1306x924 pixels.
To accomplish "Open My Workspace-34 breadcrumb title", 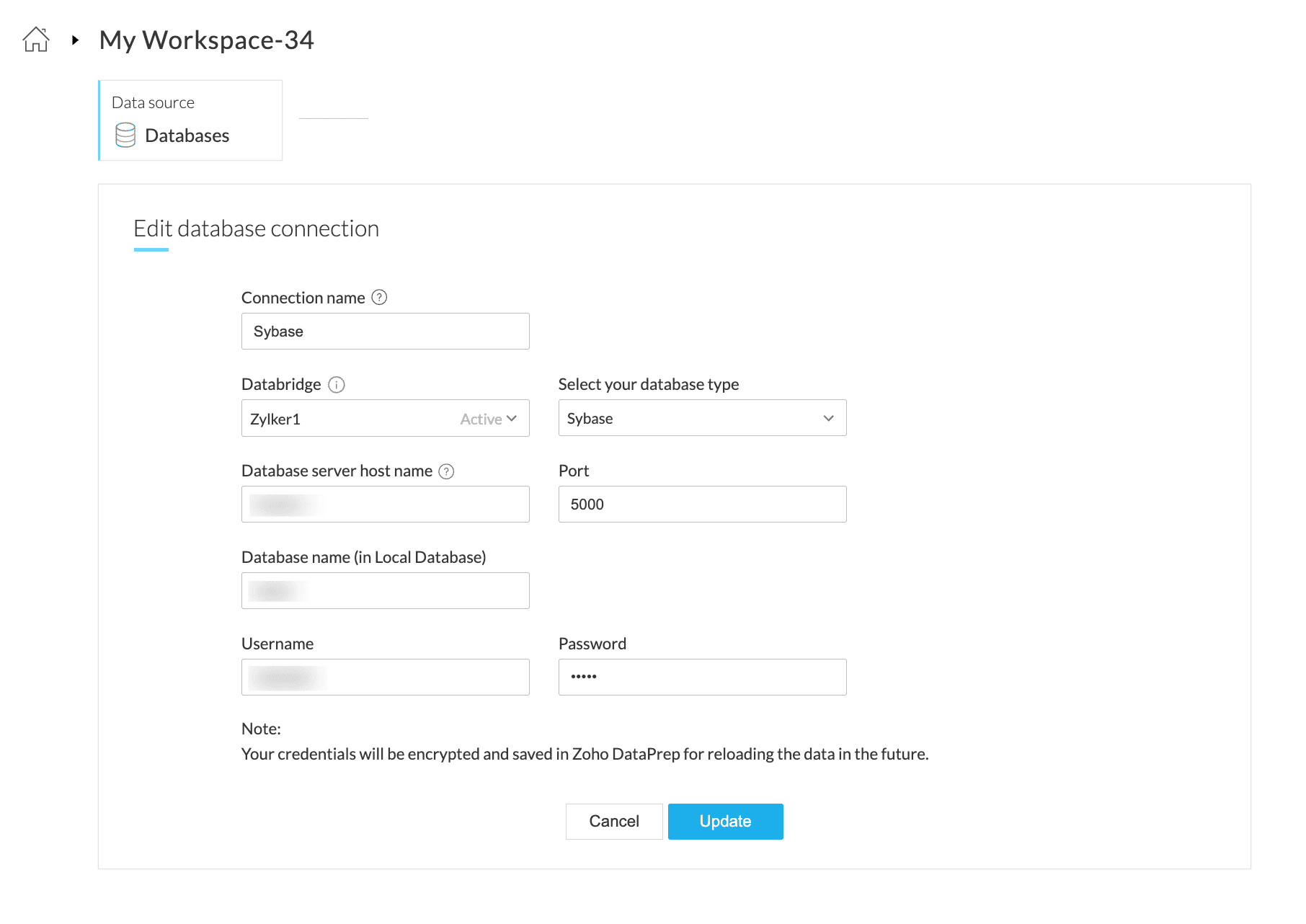I will (206, 40).
